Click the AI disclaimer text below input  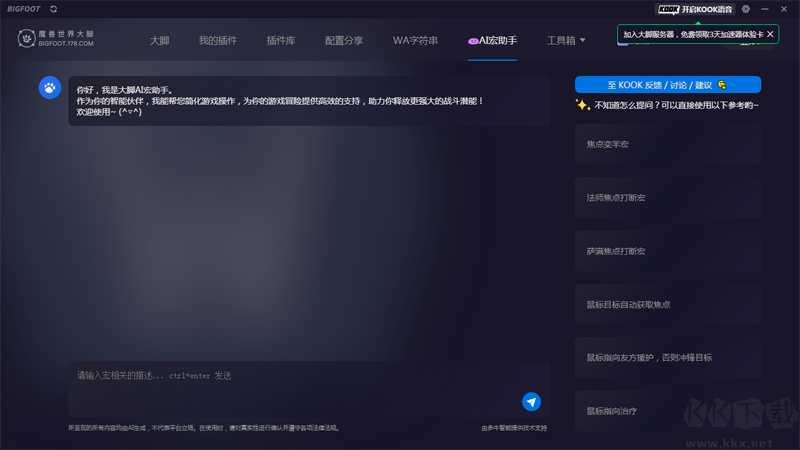[204, 428]
